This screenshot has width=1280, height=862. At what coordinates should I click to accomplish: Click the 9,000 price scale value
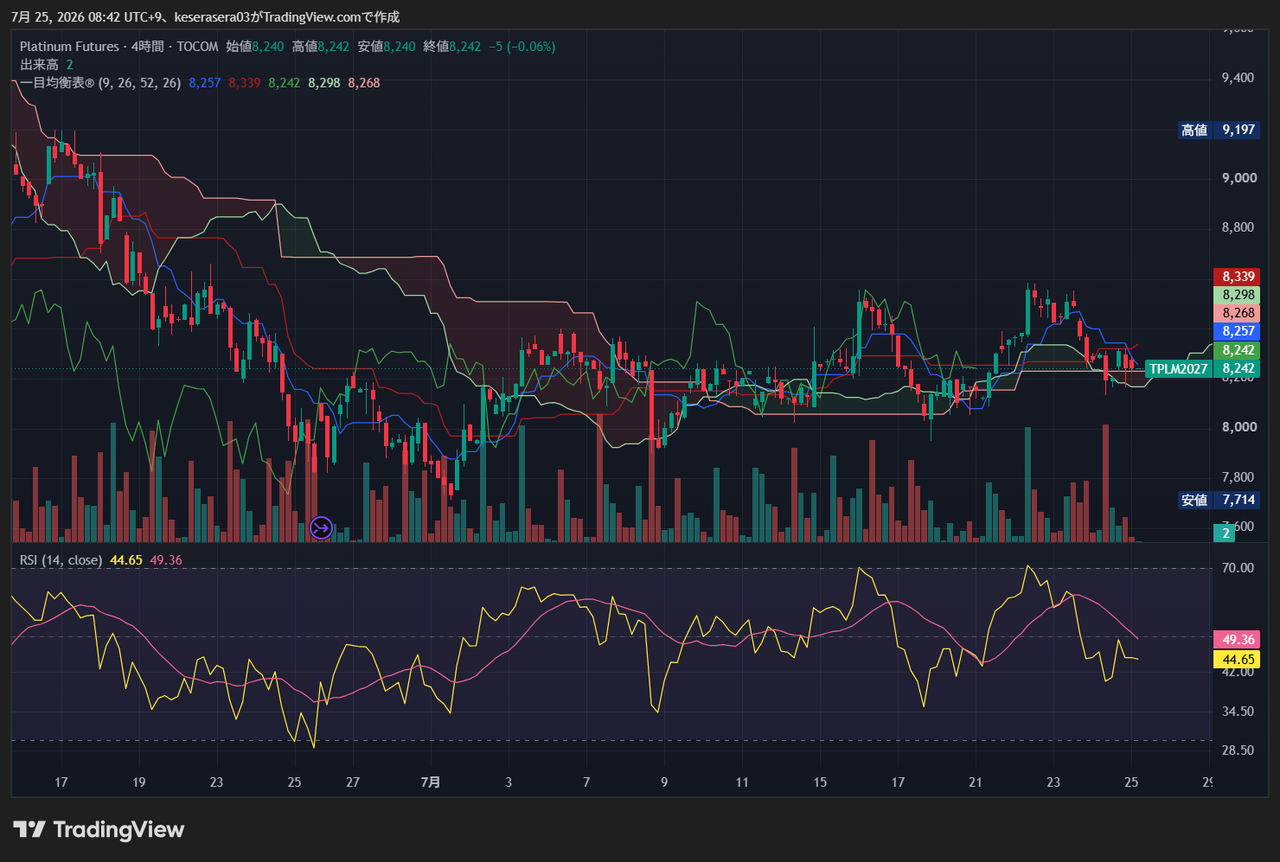coord(1238,178)
